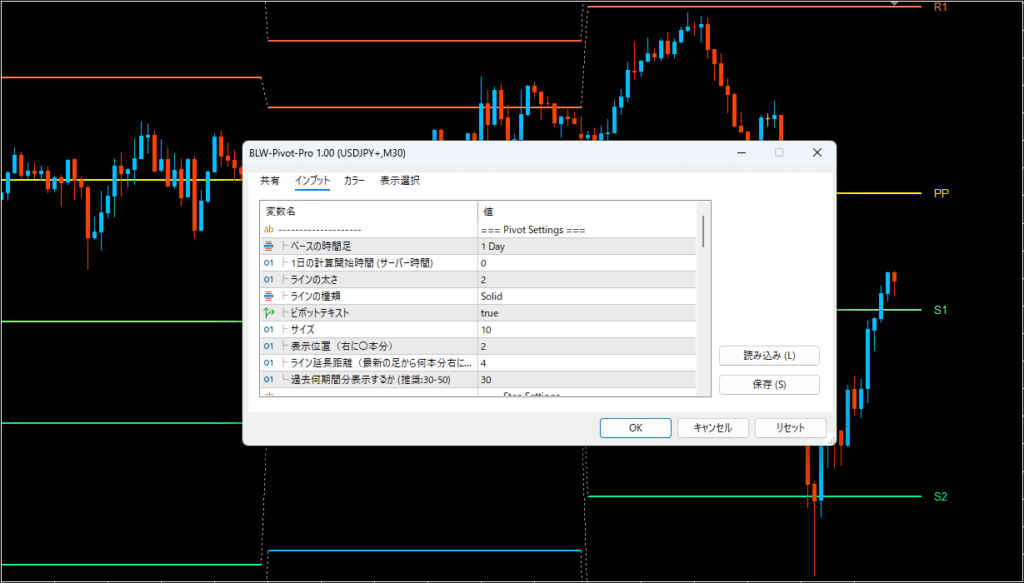Click the enum icon beside ベースの時間足
The height and width of the screenshot is (583, 1024).
(x=268, y=246)
